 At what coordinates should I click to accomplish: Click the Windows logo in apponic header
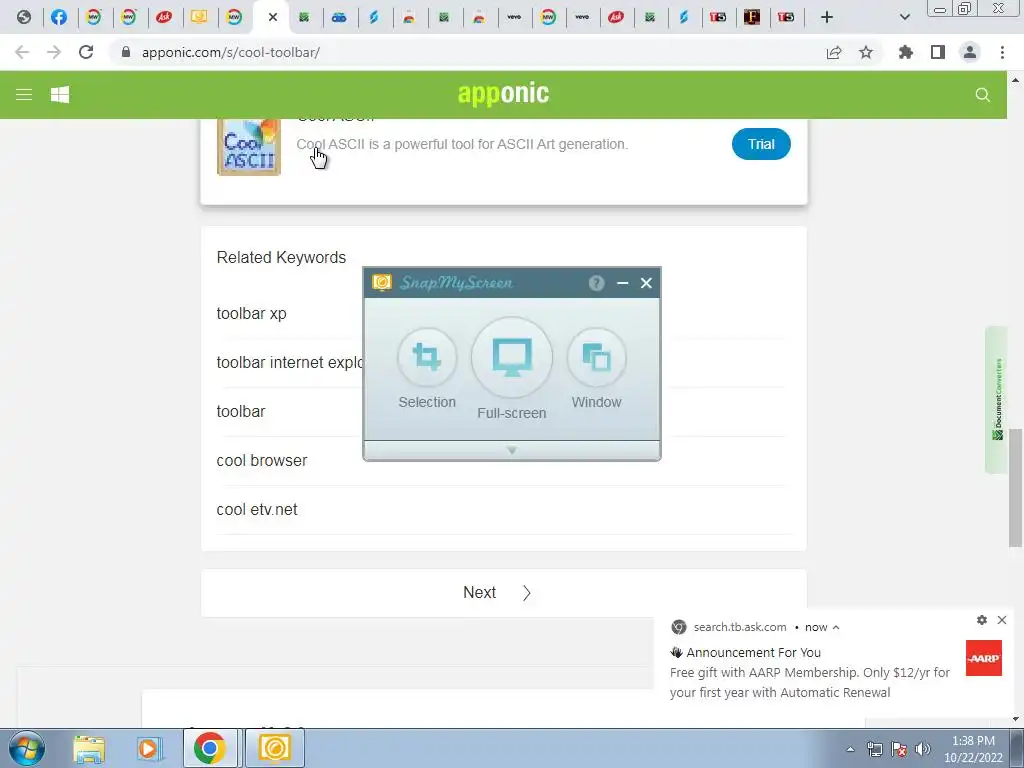click(60, 95)
